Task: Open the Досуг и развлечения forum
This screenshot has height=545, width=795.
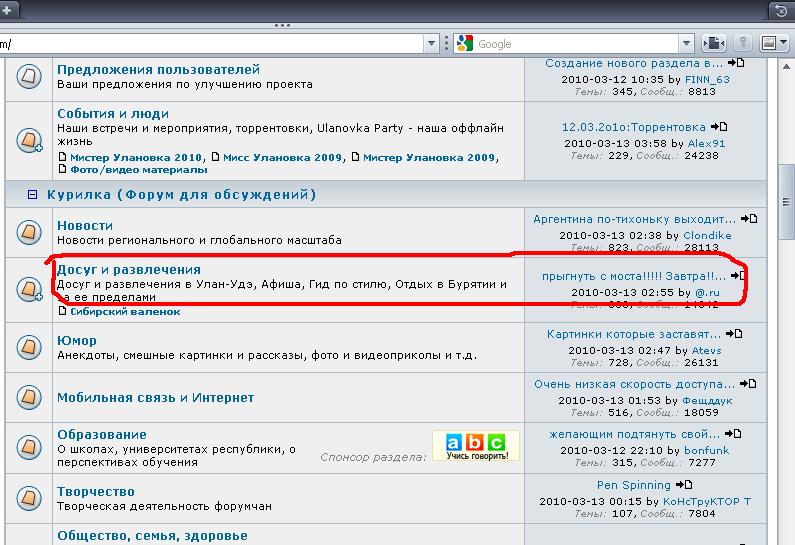Action: pyautogui.click(x=129, y=270)
